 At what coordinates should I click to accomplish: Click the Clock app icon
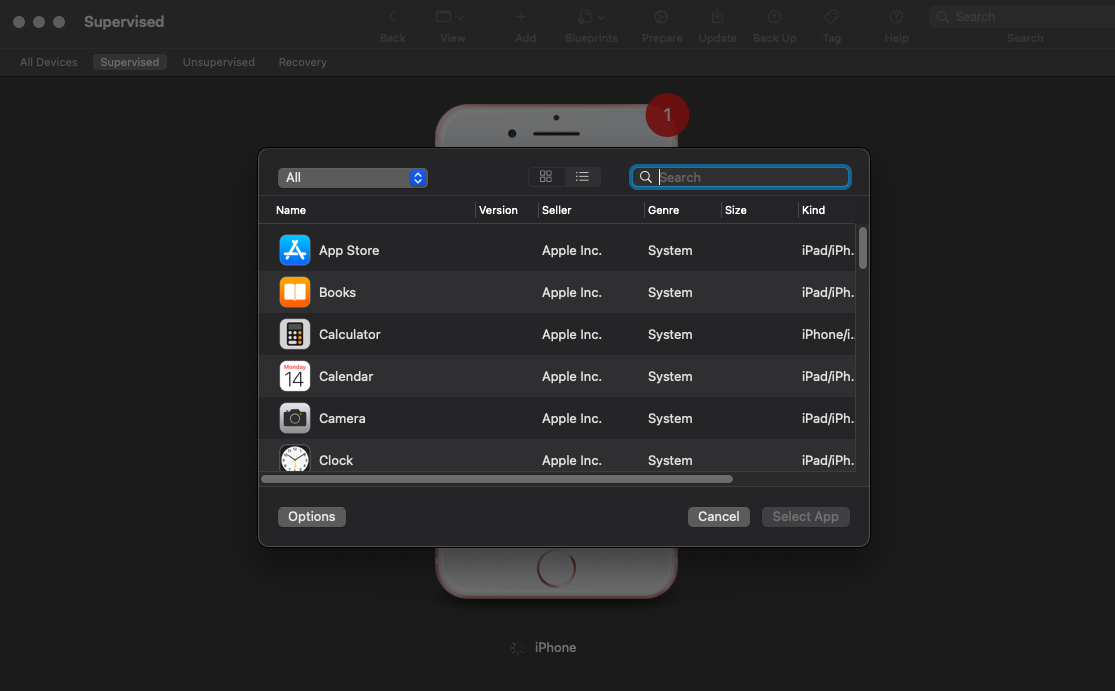pos(294,458)
